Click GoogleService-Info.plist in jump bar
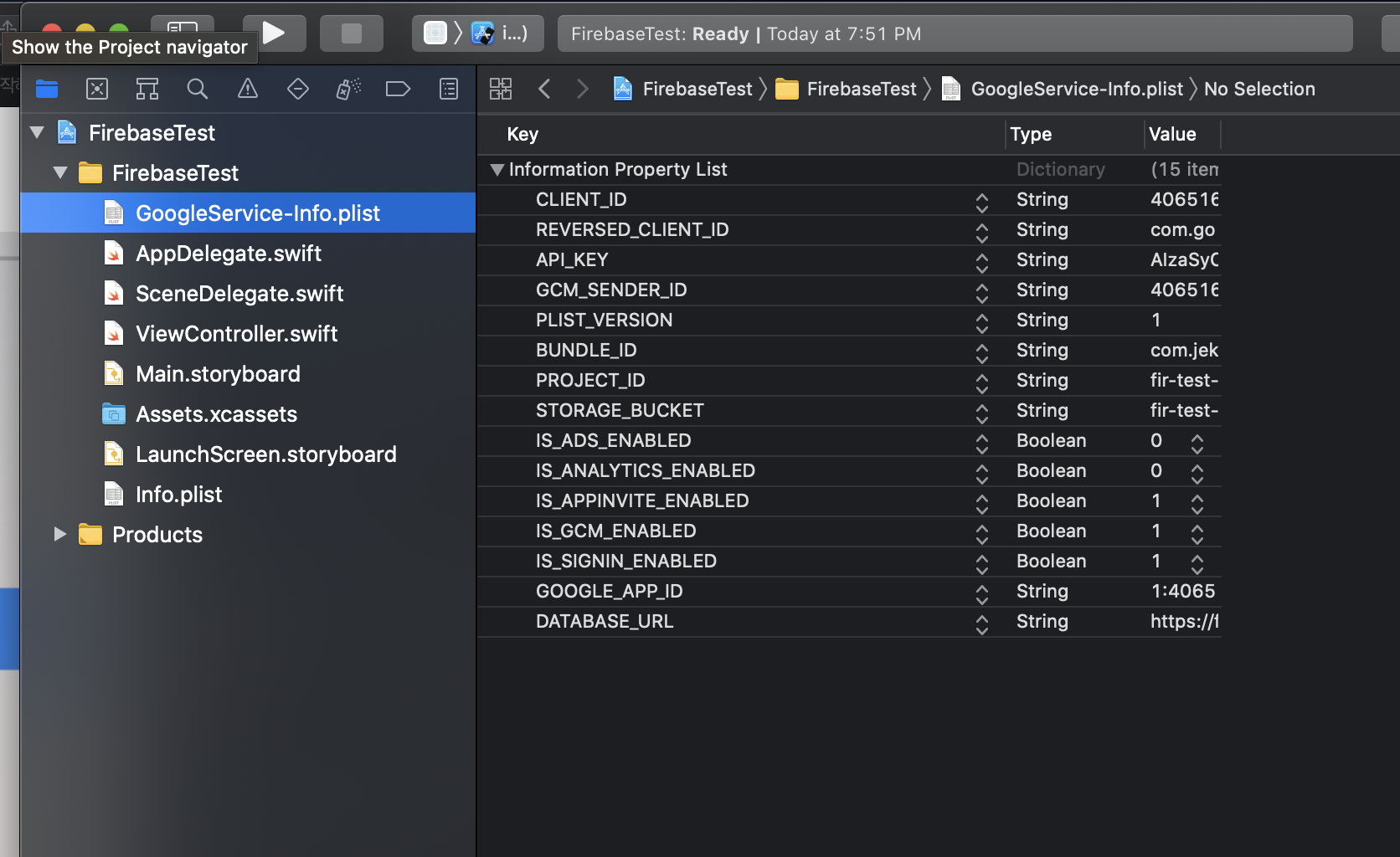 (1063, 89)
